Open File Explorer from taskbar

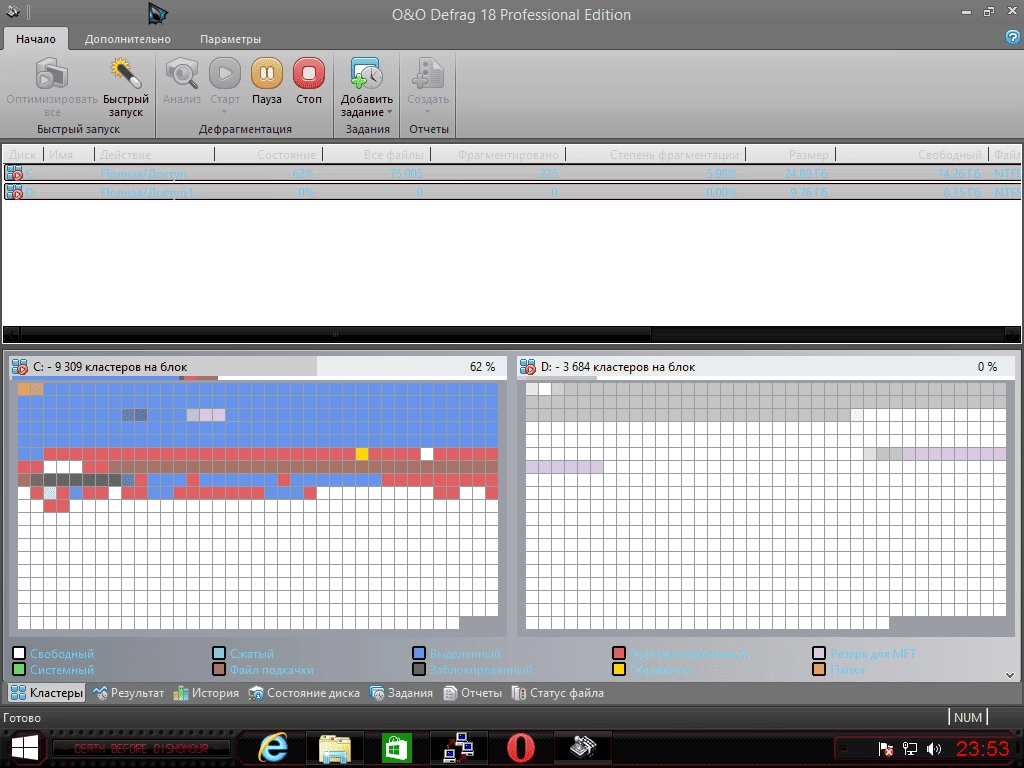(x=334, y=748)
